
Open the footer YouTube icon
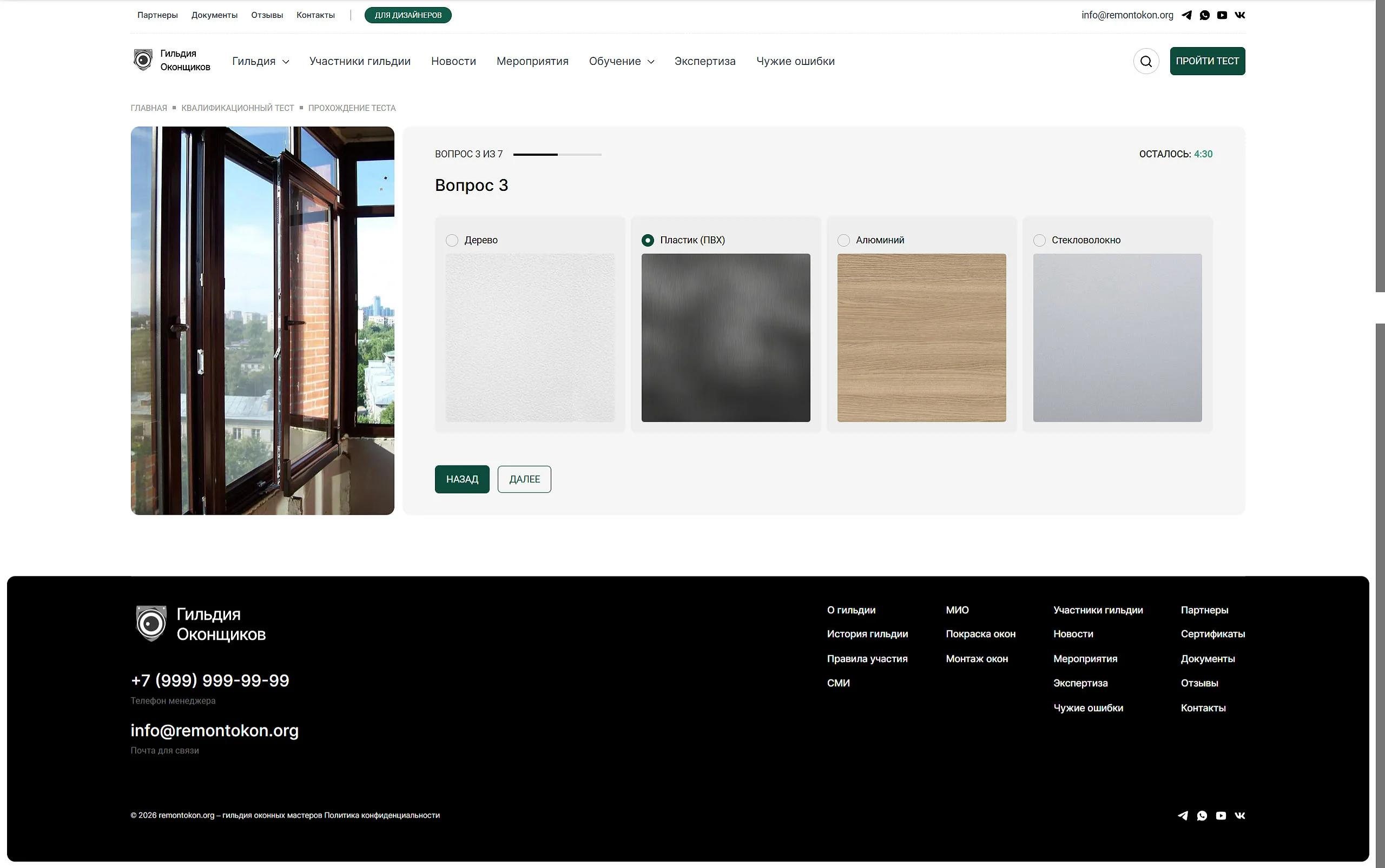point(1222,815)
